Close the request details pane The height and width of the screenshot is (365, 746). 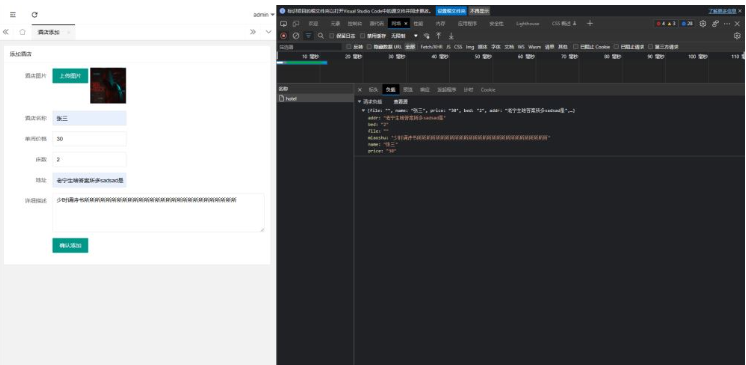click(x=360, y=89)
